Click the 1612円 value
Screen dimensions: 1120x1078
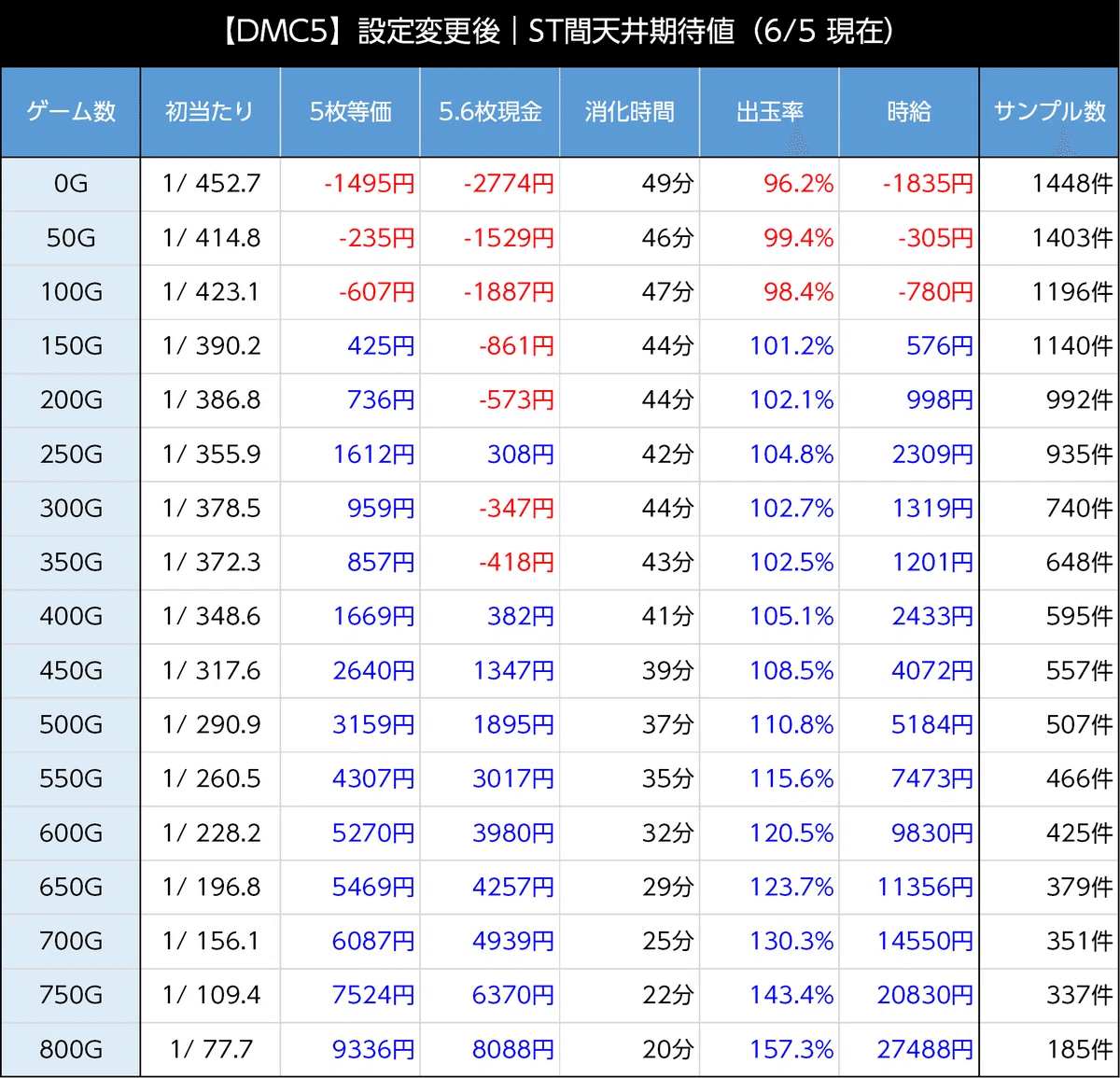374,455
